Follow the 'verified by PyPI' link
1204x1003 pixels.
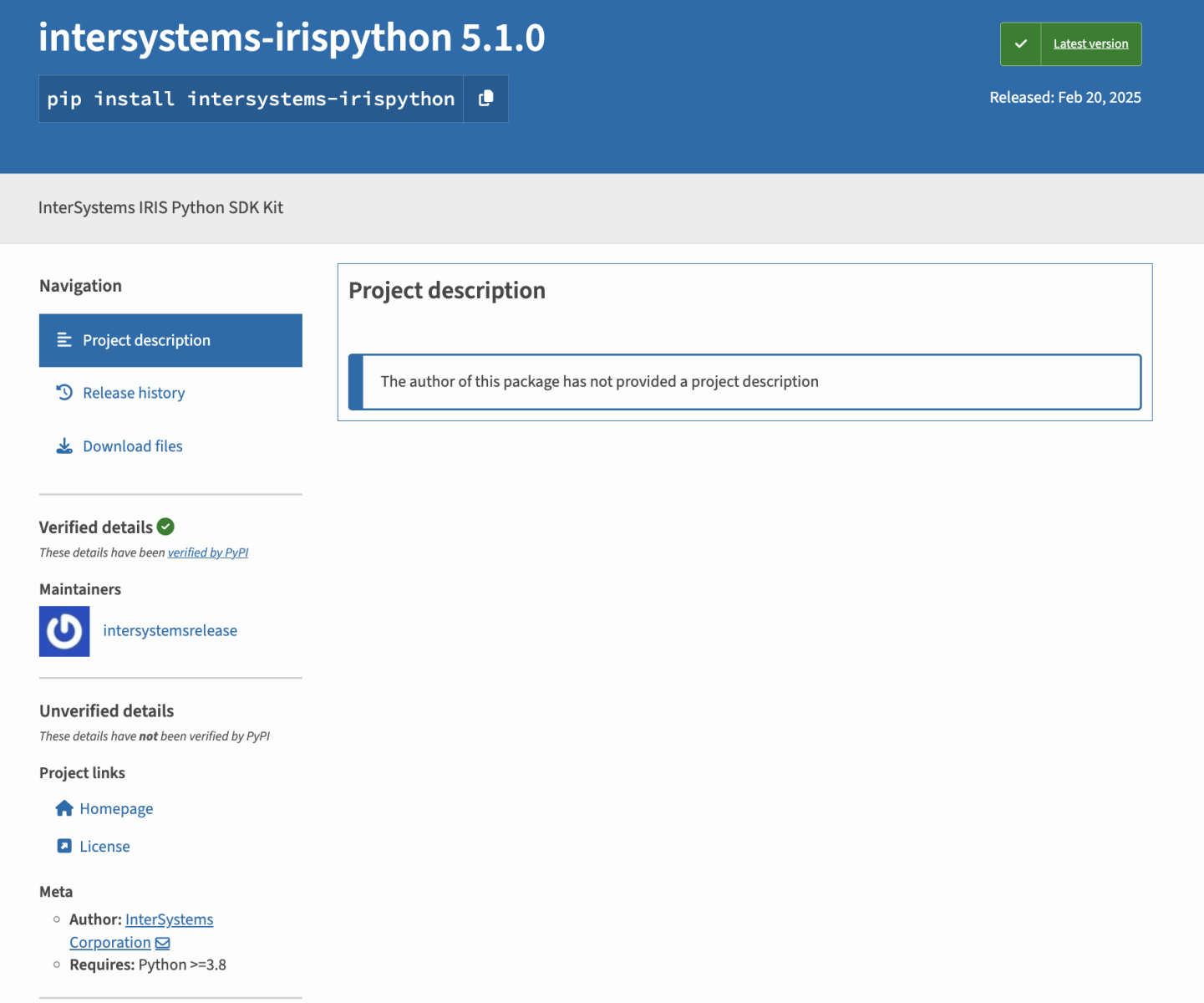(x=208, y=552)
